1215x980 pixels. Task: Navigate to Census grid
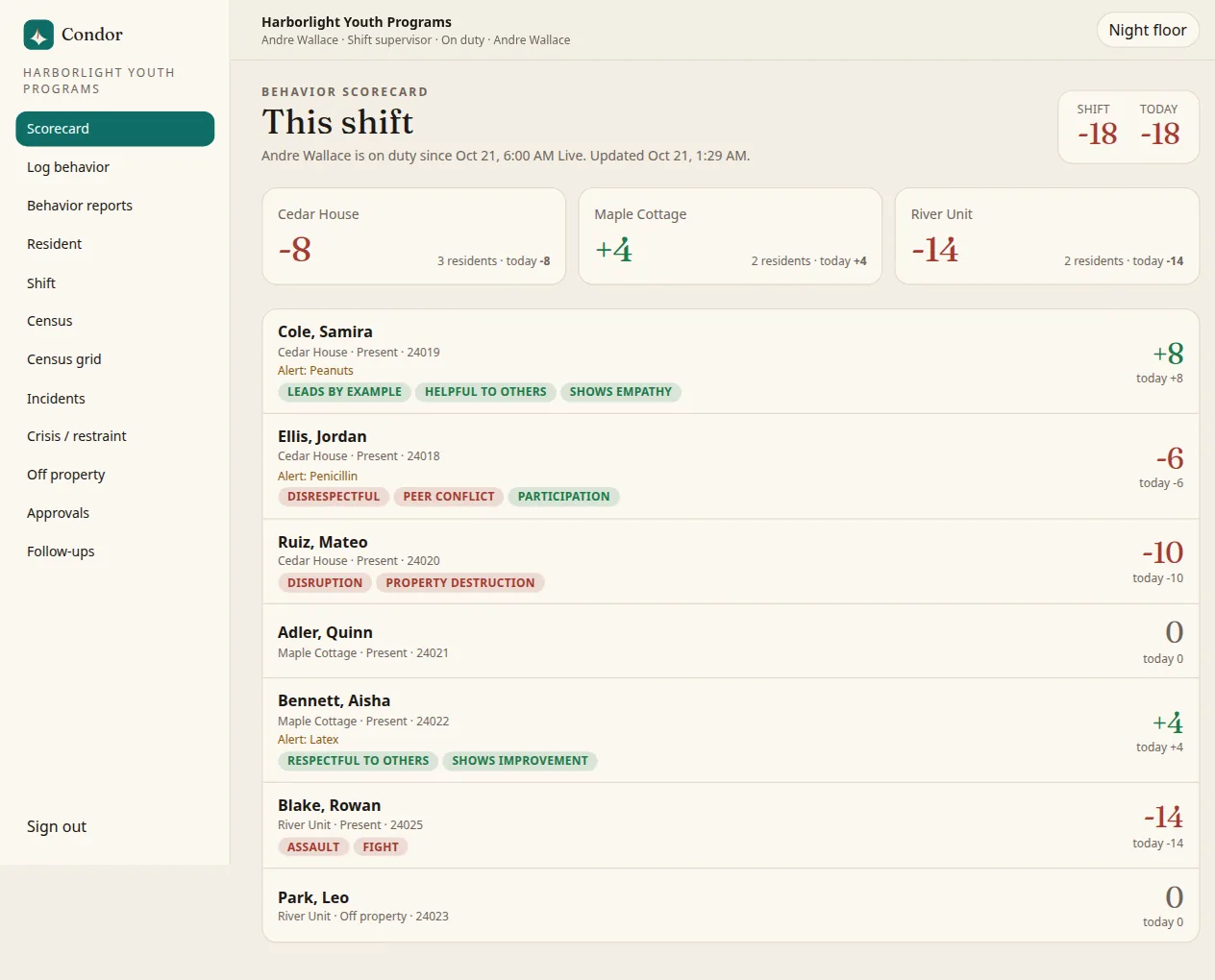[115, 359]
